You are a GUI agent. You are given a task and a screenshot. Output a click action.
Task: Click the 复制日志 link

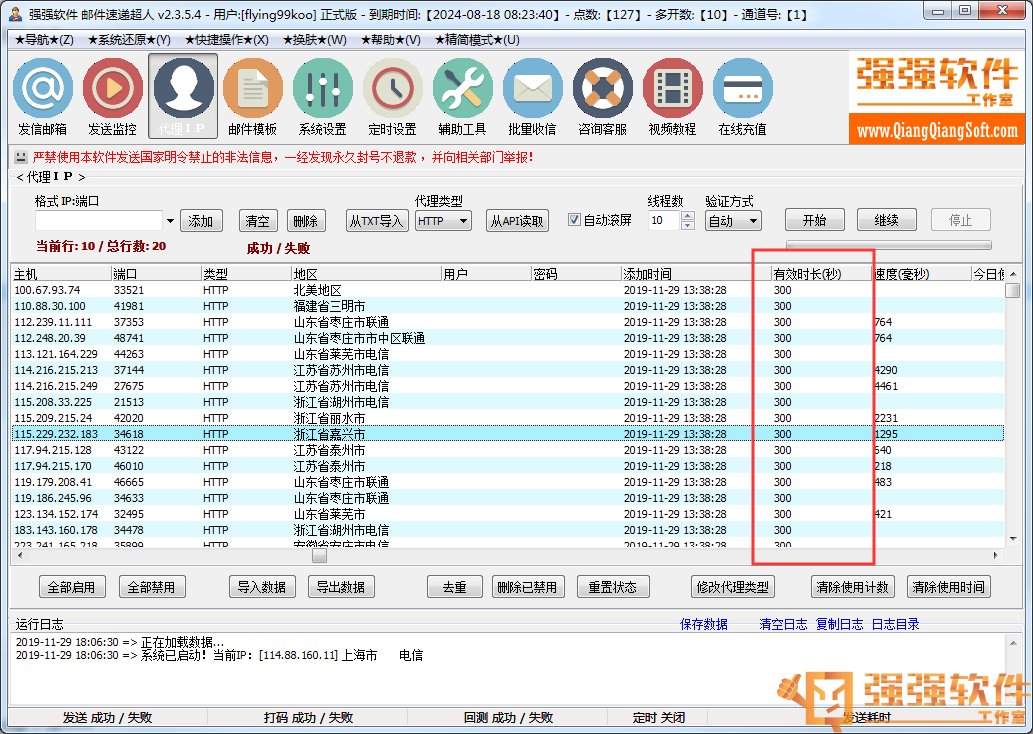click(839, 624)
